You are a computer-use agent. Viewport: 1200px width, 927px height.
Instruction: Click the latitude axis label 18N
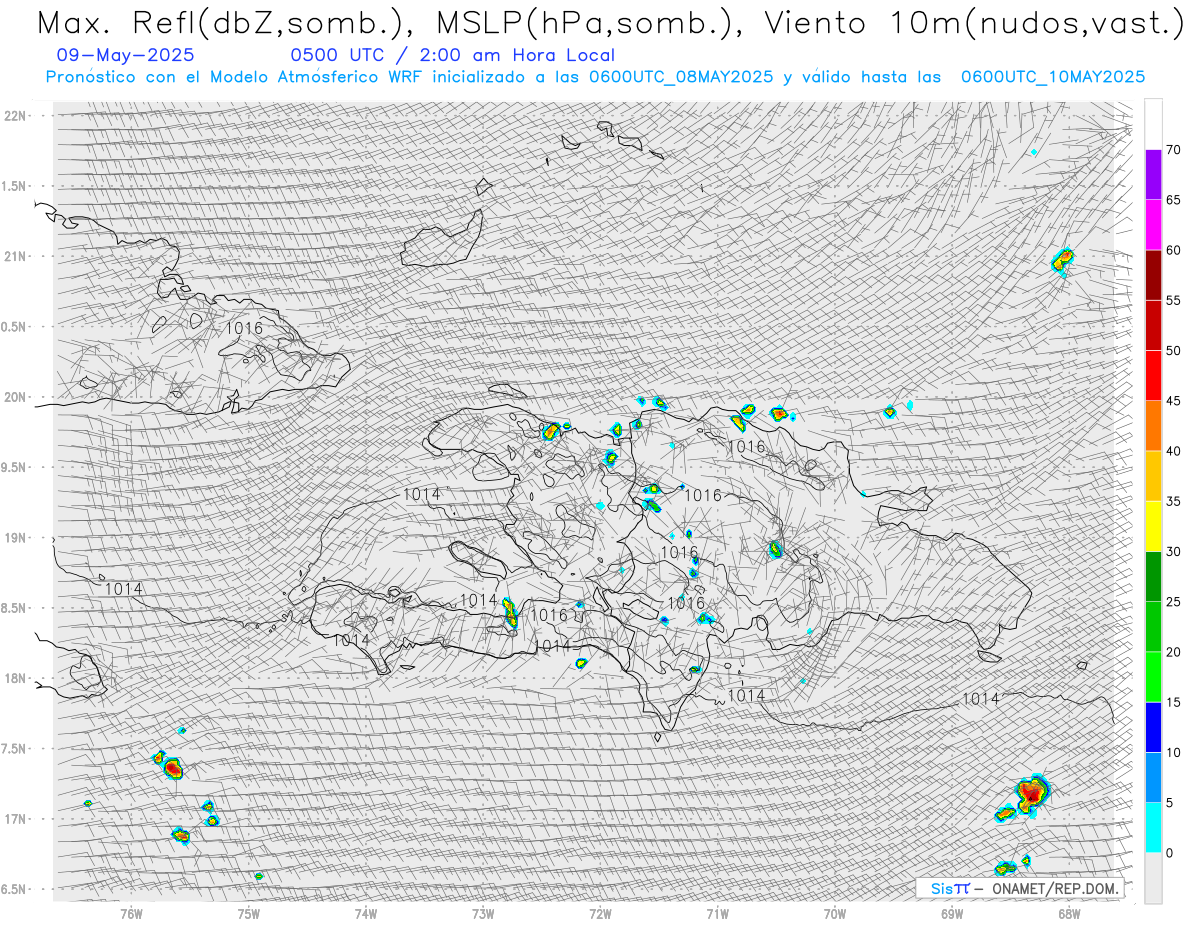pos(16,678)
